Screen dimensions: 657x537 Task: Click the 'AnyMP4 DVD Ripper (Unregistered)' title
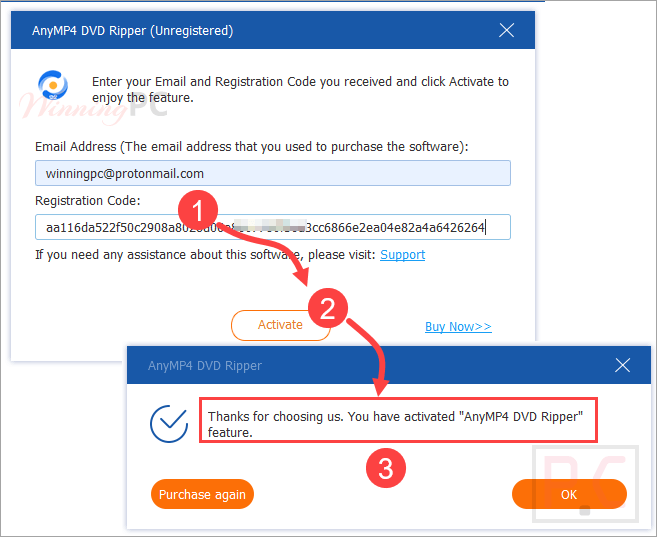[132, 31]
